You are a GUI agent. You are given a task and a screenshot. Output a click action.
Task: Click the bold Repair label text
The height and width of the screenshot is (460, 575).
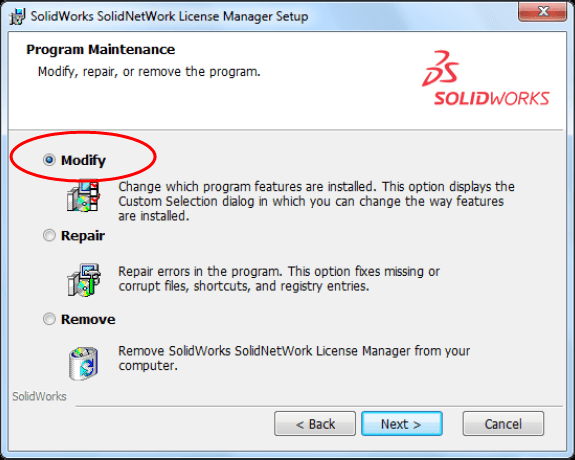[83, 236]
